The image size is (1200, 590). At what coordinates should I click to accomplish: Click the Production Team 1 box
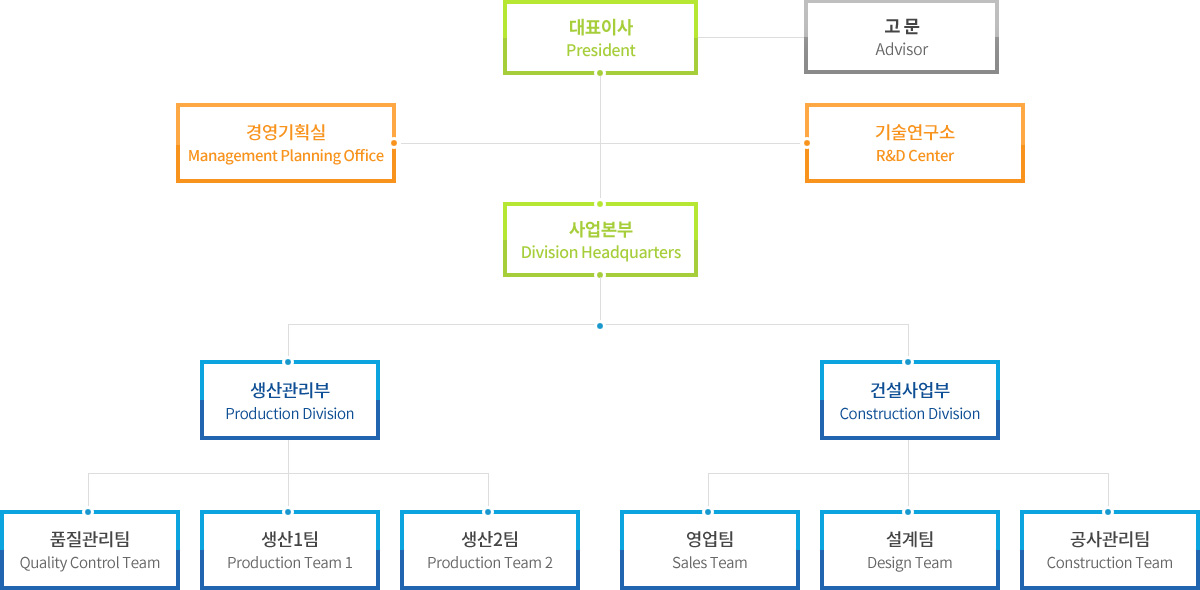click(290, 550)
